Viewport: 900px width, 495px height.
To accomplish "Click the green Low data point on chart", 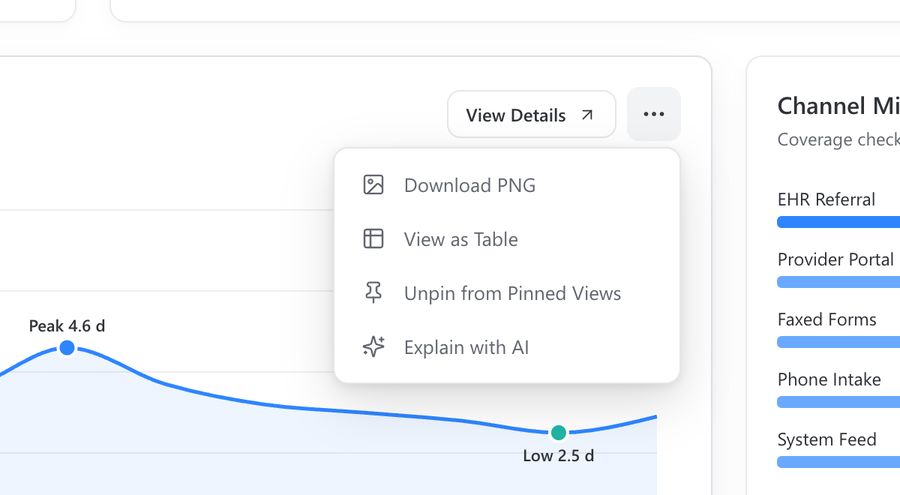I will (x=558, y=432).
